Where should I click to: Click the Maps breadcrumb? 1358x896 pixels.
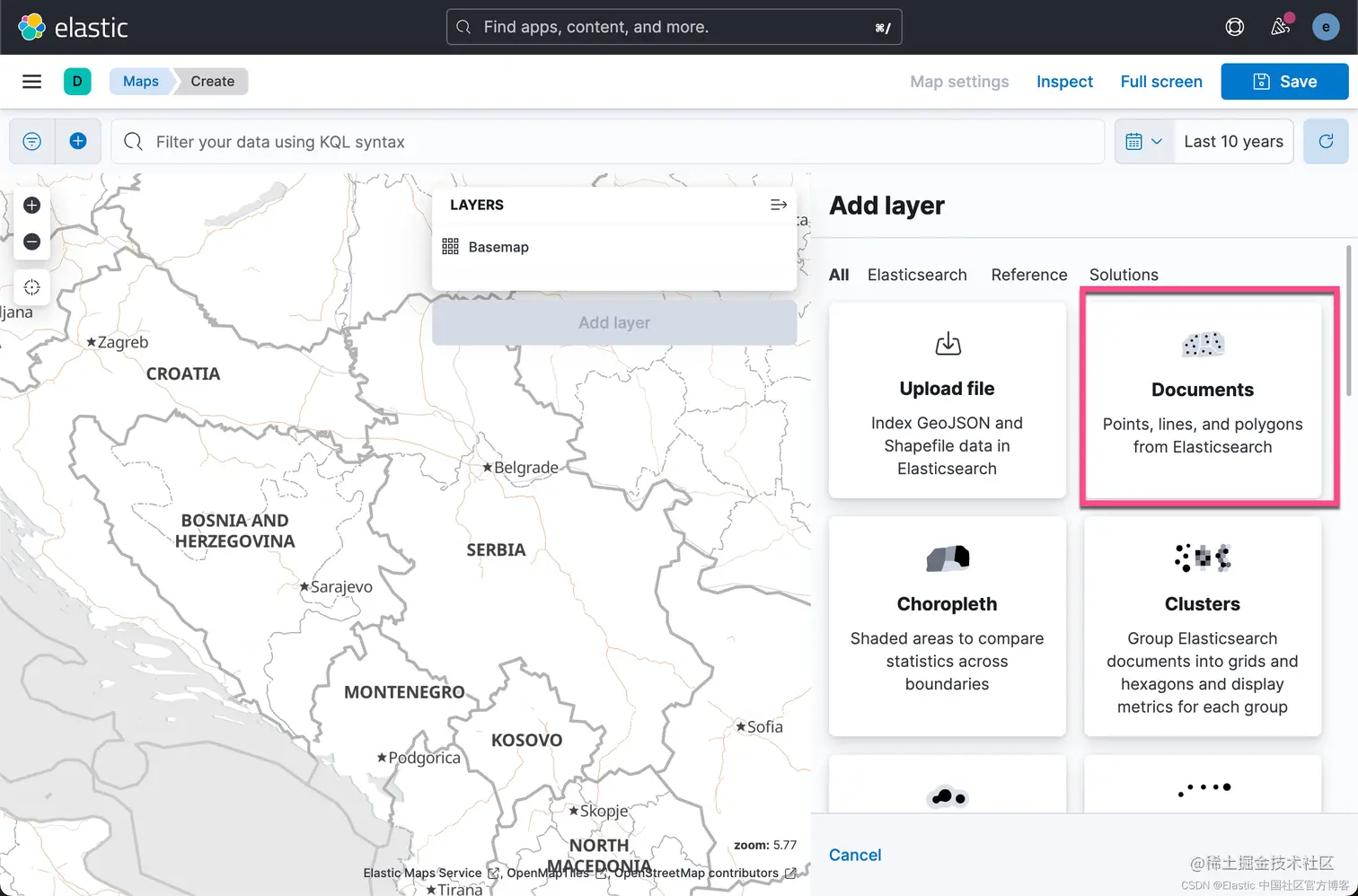[x=141, y=82]
